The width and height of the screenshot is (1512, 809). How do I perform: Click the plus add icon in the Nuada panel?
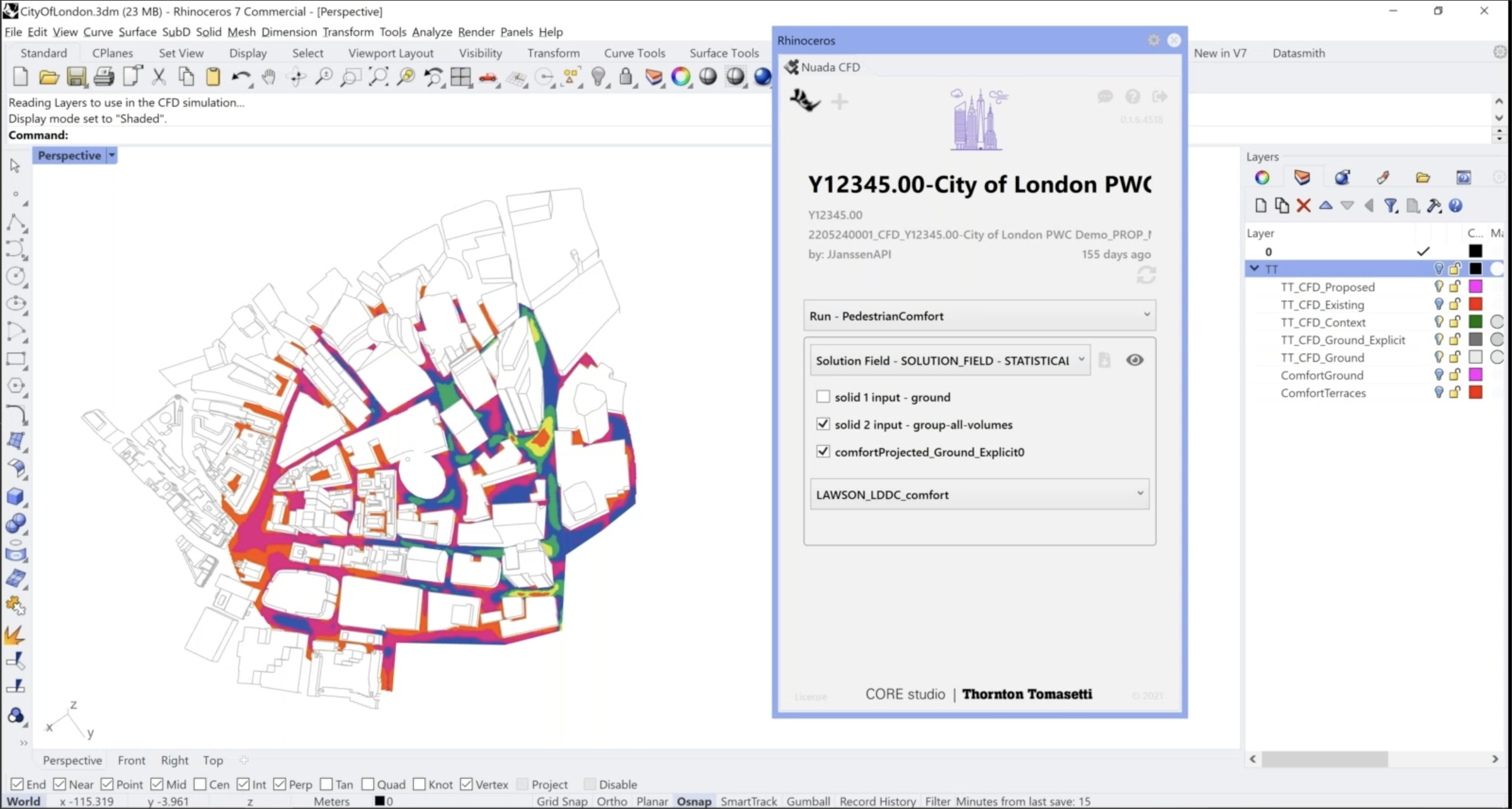tap(839, 101)
